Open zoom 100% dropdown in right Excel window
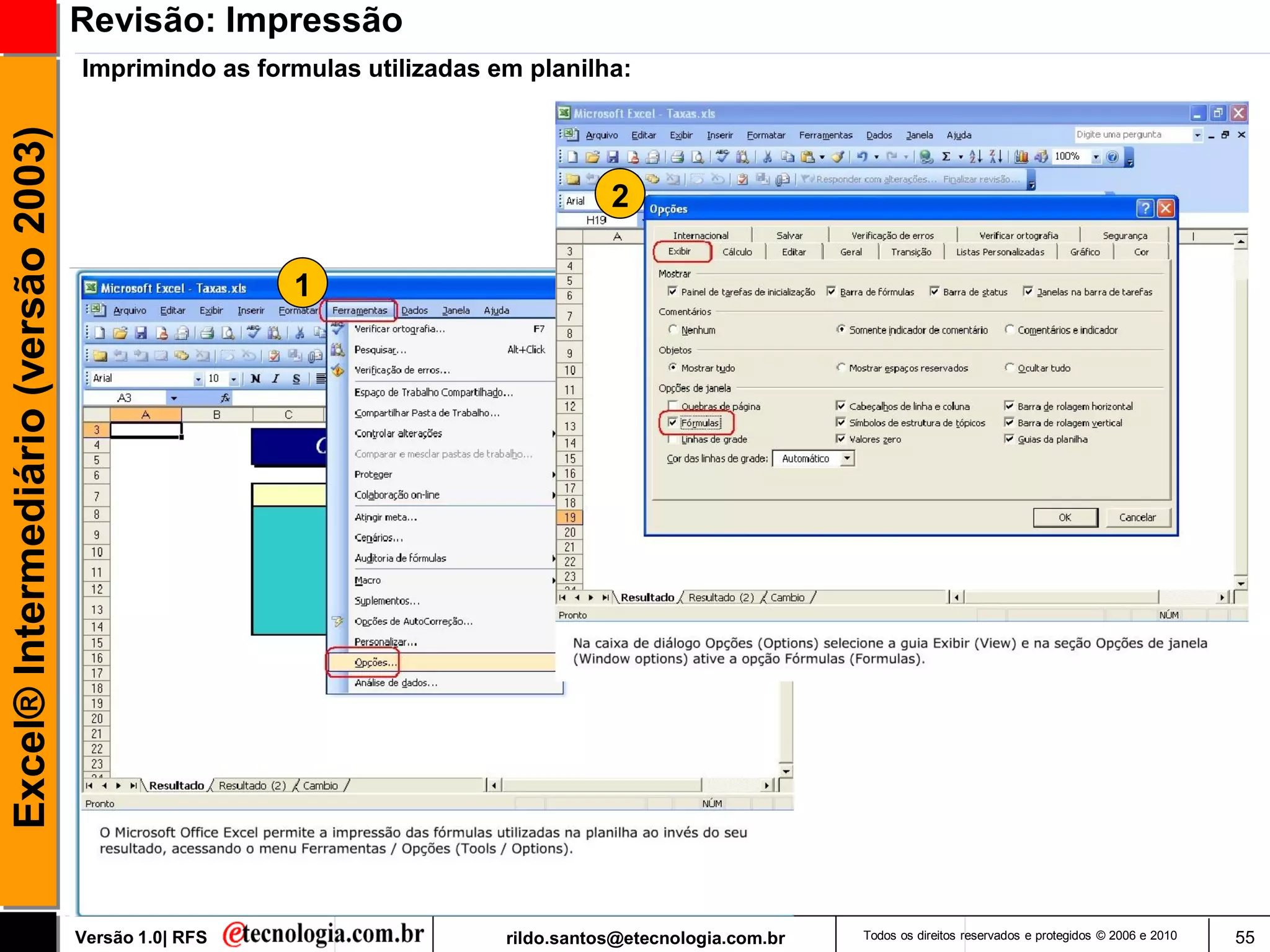 (x=1096, y=157)
